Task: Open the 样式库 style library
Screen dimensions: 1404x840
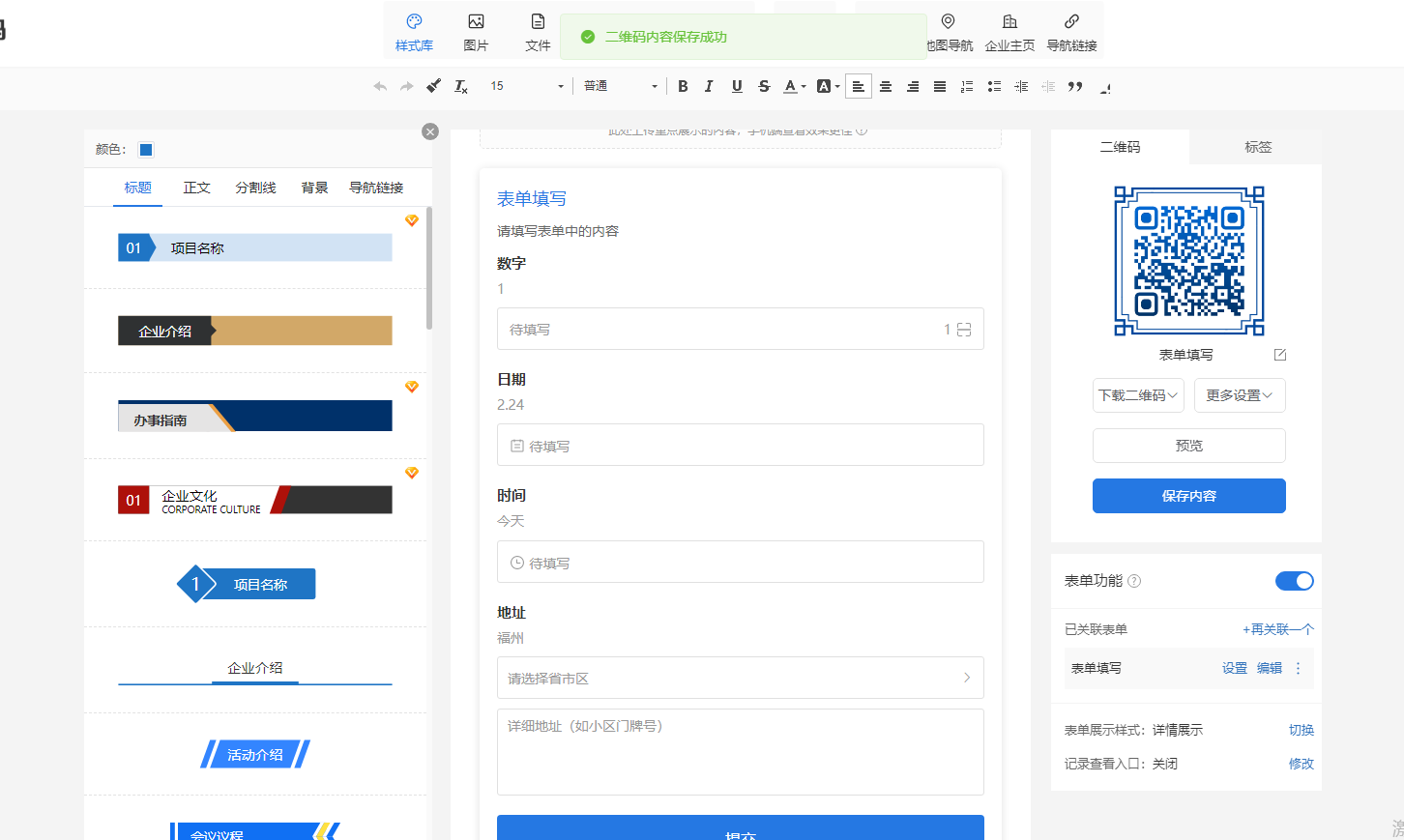Action: pyautogui.click(x=414, y=33)
